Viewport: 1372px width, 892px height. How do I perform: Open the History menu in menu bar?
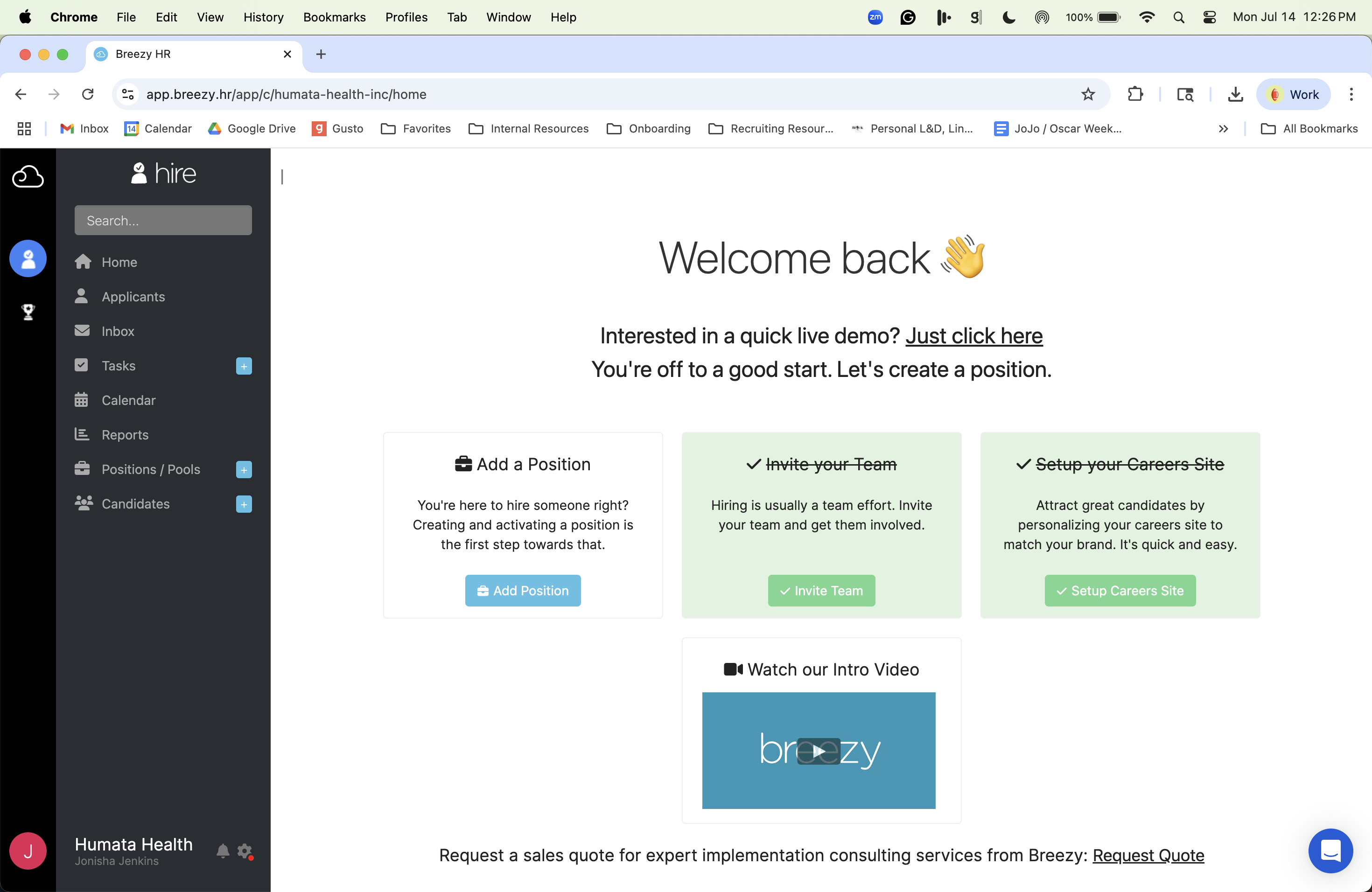[264, 17]
